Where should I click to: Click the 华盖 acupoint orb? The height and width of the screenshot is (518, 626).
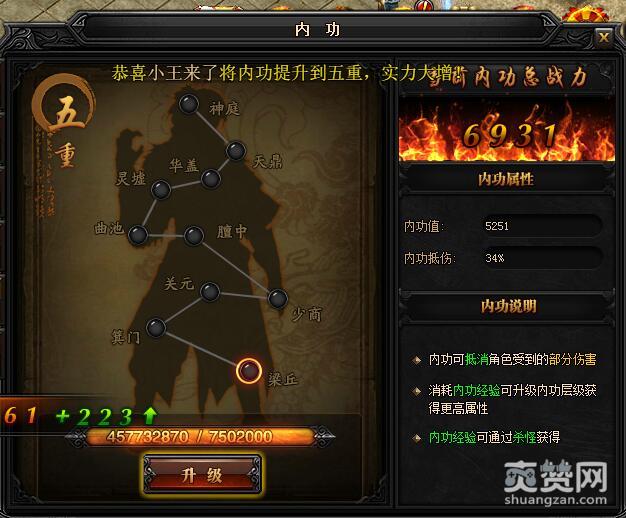211,179
